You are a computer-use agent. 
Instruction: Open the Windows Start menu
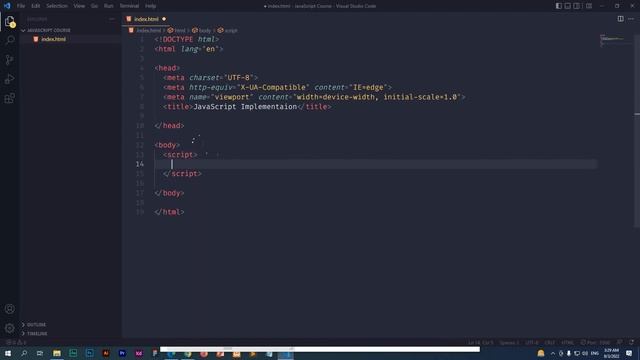click(8, 353)
